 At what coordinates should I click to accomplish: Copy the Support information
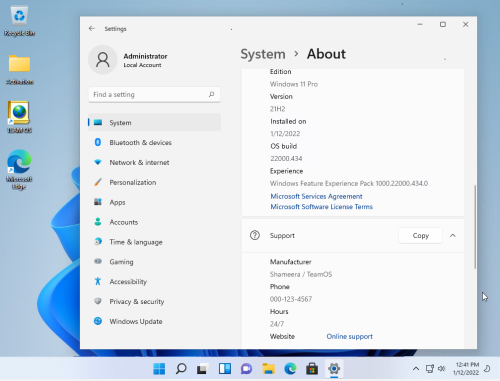[420, 236]
